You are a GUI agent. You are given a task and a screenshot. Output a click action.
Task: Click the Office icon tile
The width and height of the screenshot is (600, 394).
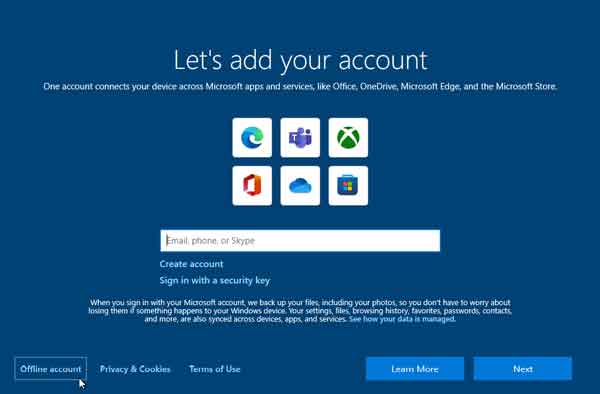(x=252, y=186)
